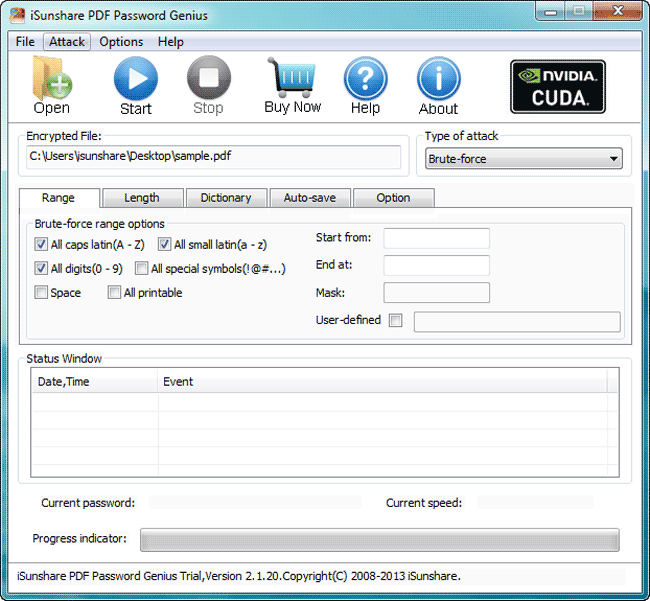Image resolution: width=650 pixels, height=601 pixels.
Task: Click the grey Stop icon
Action: pos(209,78)
